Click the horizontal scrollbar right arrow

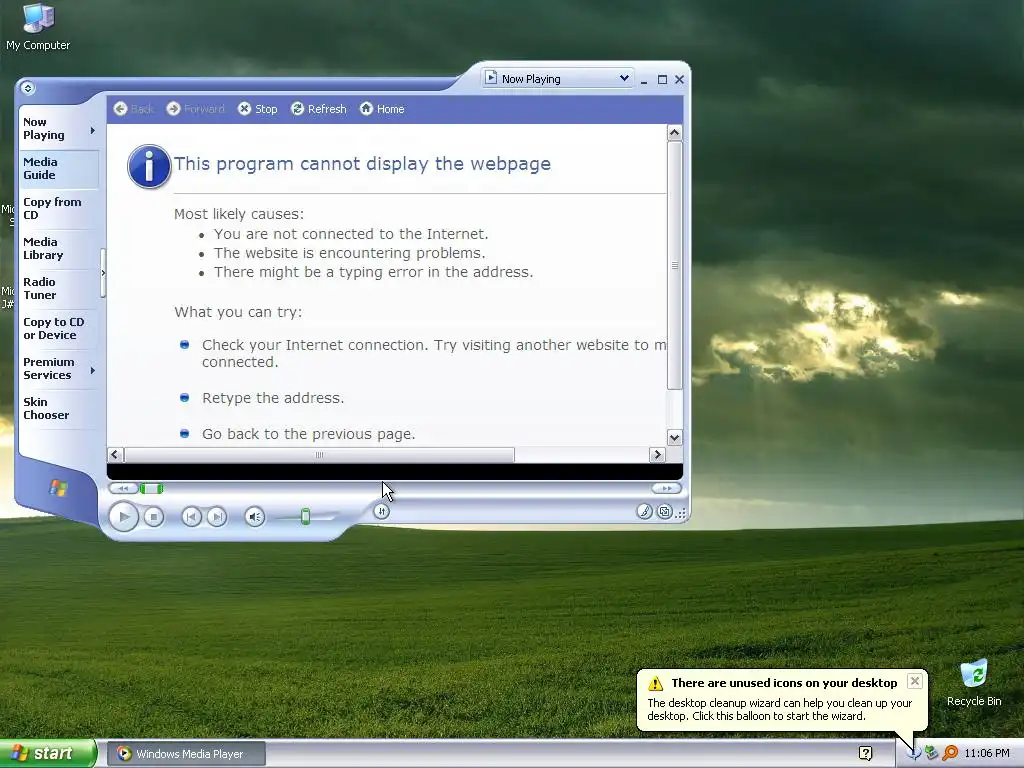[657, 455]
